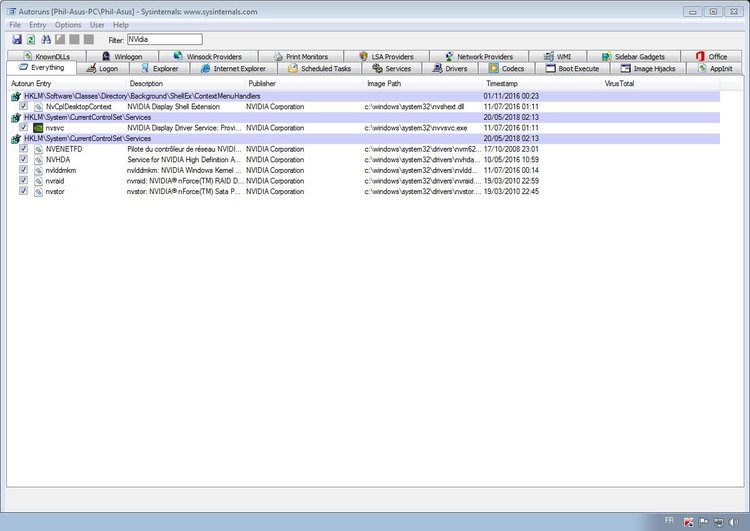
Task: Select the Everything tab
Action: click(x=42, y=67)
